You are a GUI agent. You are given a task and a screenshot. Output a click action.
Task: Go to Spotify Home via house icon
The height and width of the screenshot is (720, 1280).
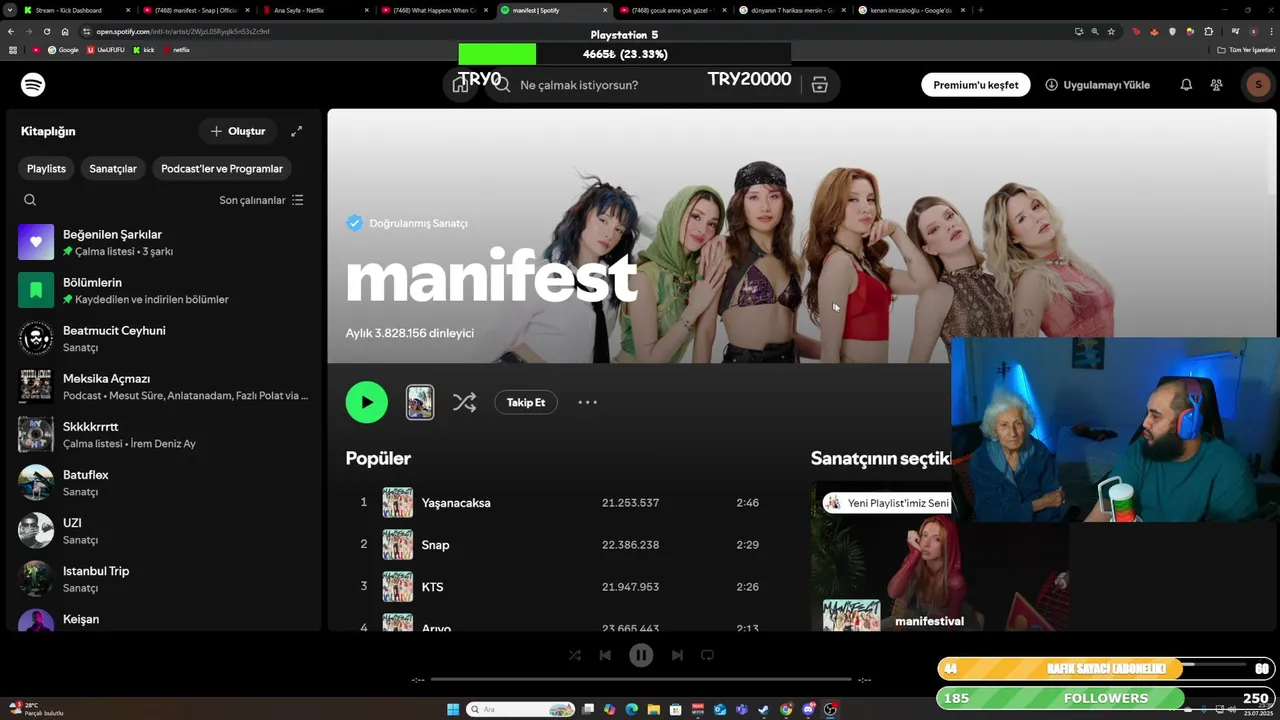[461, 85]
